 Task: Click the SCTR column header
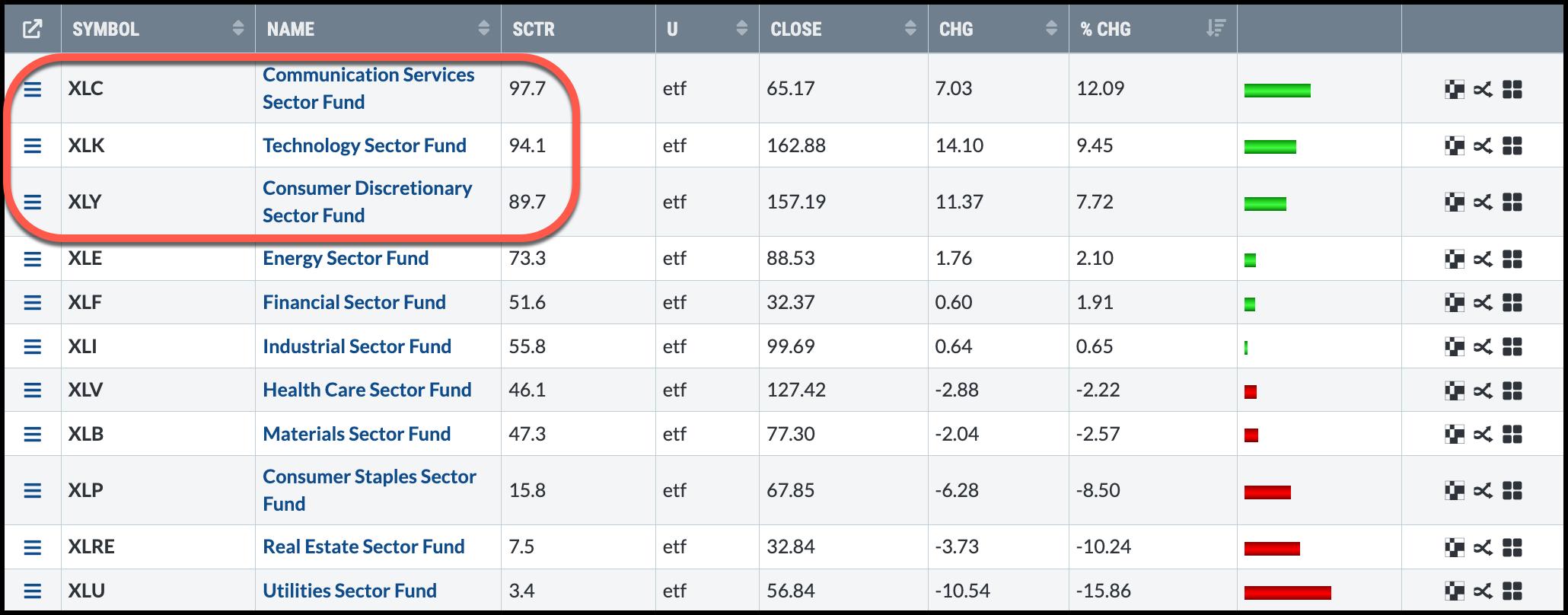534,29
